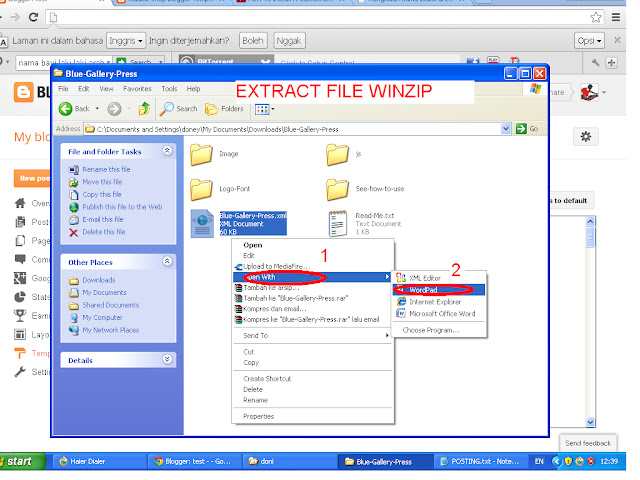The width and height of the screenshot is (640, 480).
Task: Click Copy this file task
Action: pyautogui.click(x=102, y=195)
